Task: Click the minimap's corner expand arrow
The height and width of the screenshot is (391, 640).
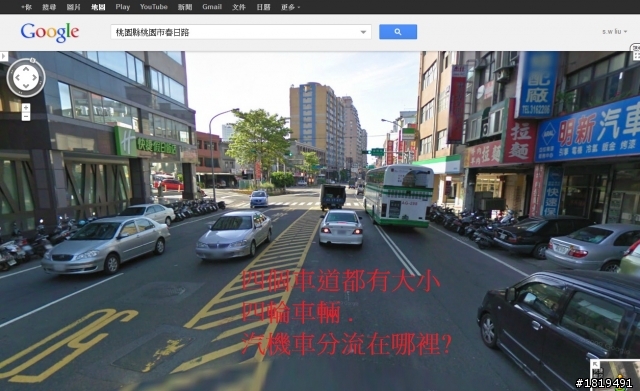Action: pyautogui.click(x=595, y=364)
